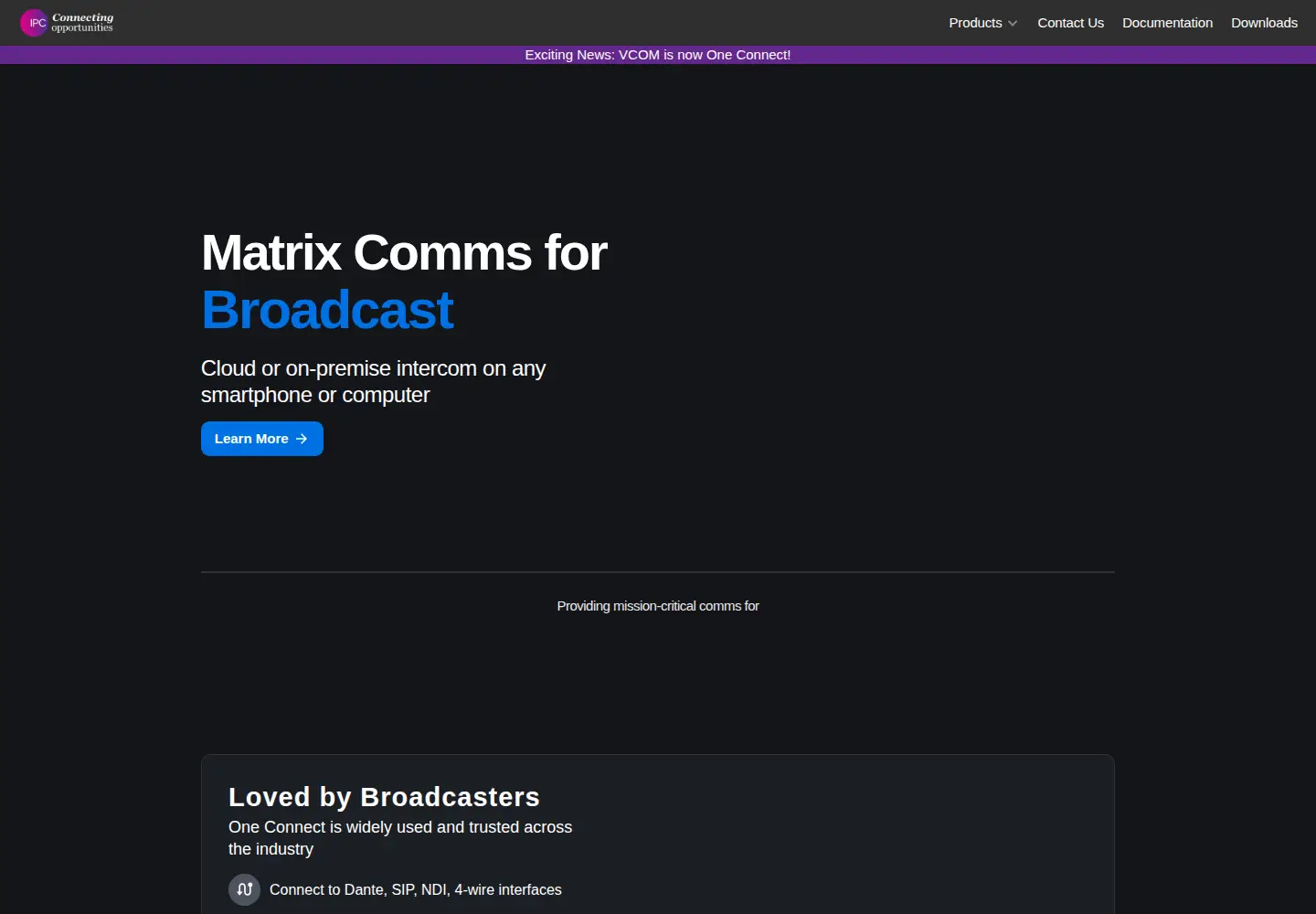Click the Matrix Comms for heading

coord(404,252)
